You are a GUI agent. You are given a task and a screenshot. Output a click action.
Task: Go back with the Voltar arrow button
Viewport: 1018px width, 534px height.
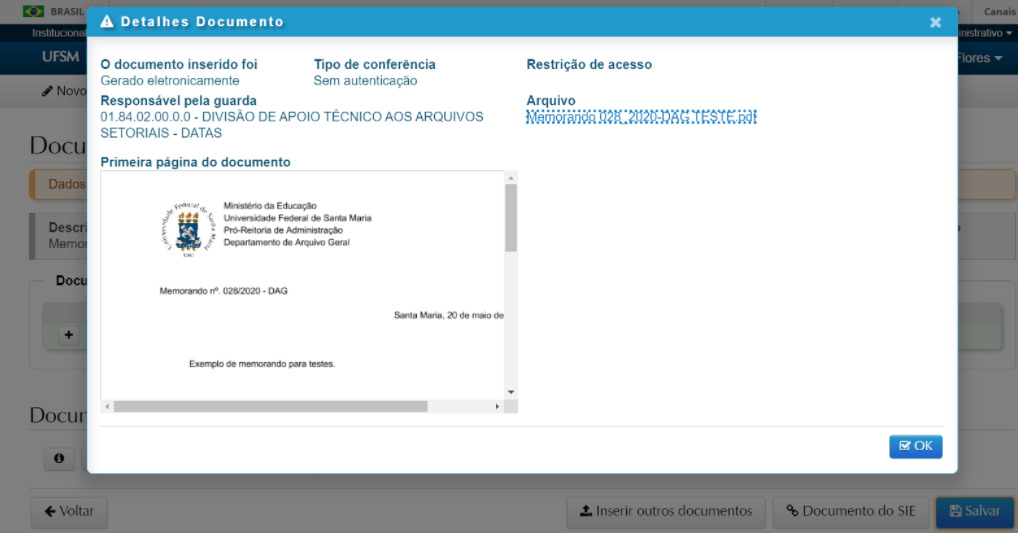pos(69,511)
